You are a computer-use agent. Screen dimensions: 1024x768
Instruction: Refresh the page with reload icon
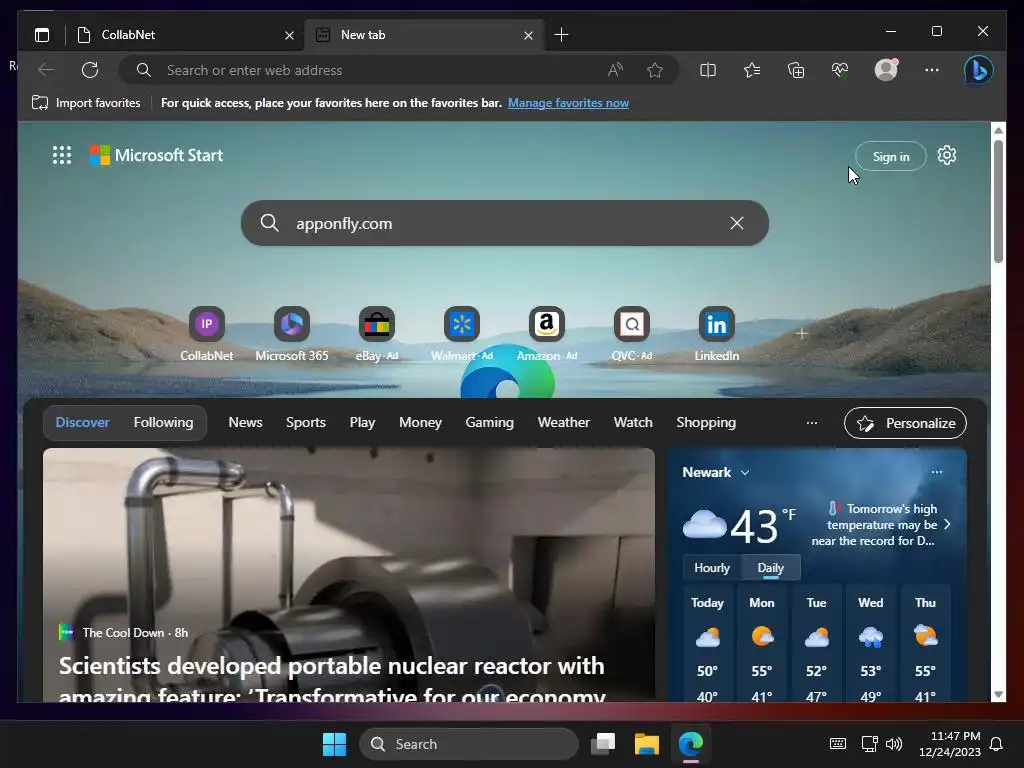90,70
